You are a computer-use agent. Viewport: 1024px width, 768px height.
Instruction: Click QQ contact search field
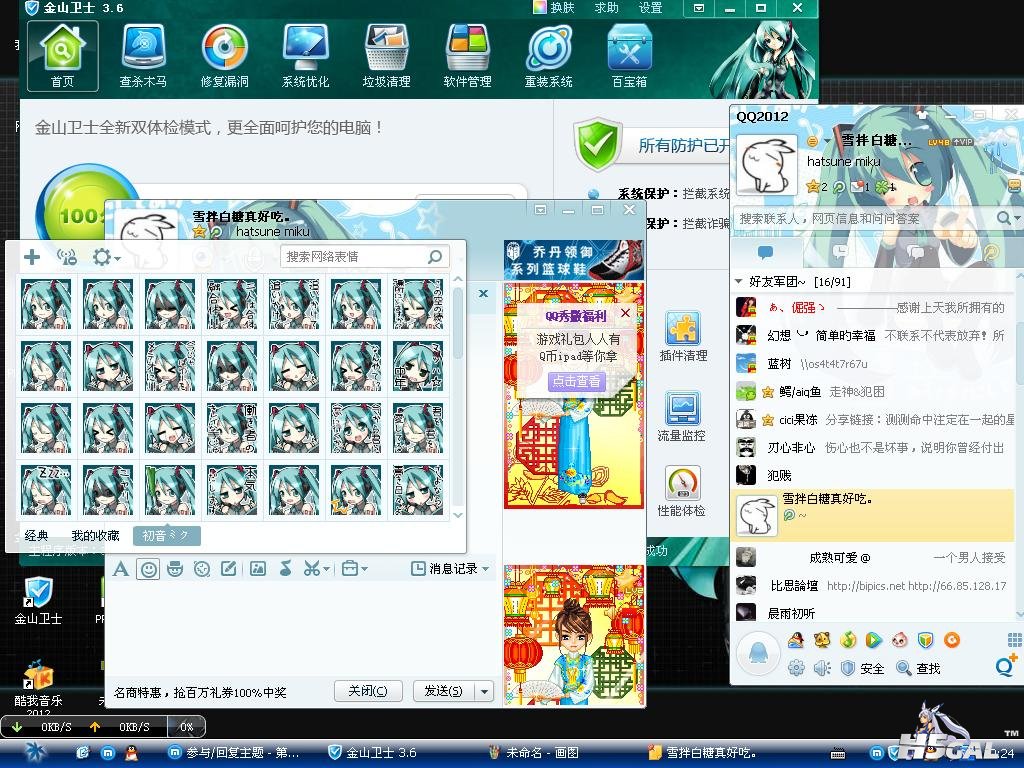coord(863,218)
